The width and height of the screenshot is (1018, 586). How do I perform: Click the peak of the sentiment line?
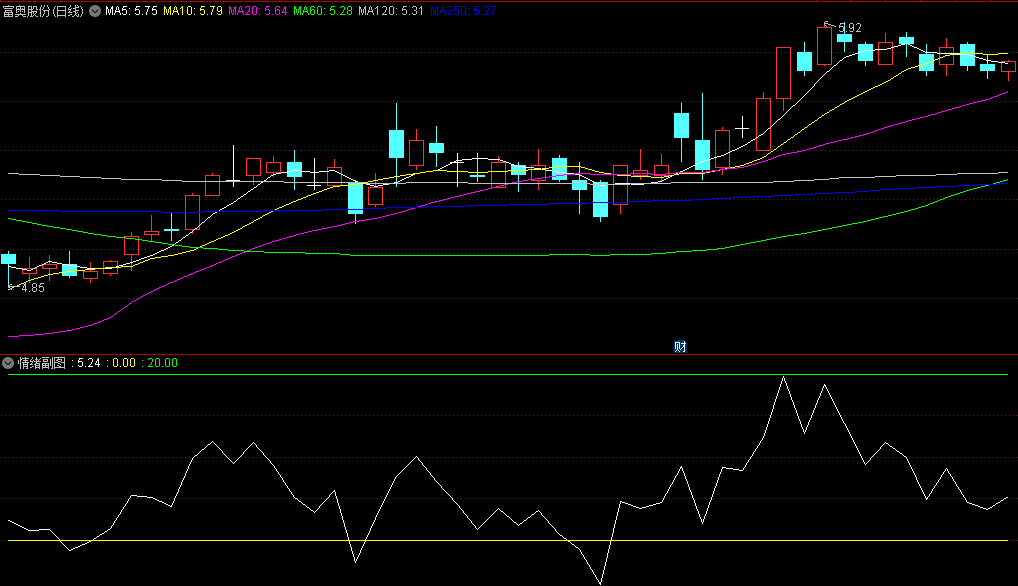point(784,377)
